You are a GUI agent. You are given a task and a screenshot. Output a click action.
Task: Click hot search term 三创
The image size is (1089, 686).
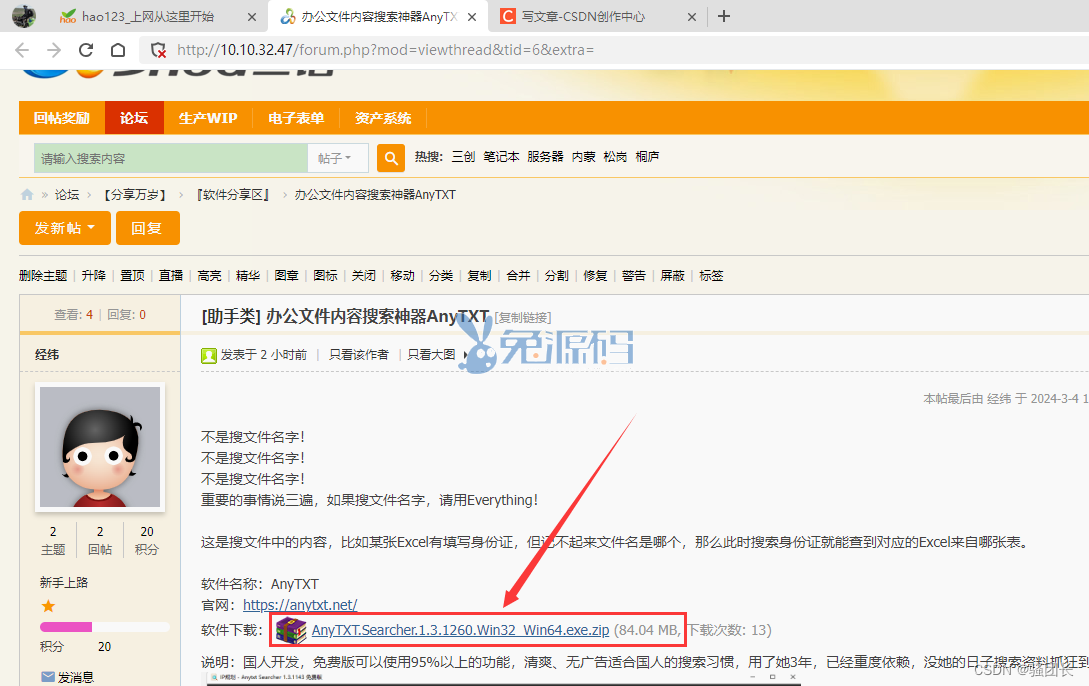(463, 157)
